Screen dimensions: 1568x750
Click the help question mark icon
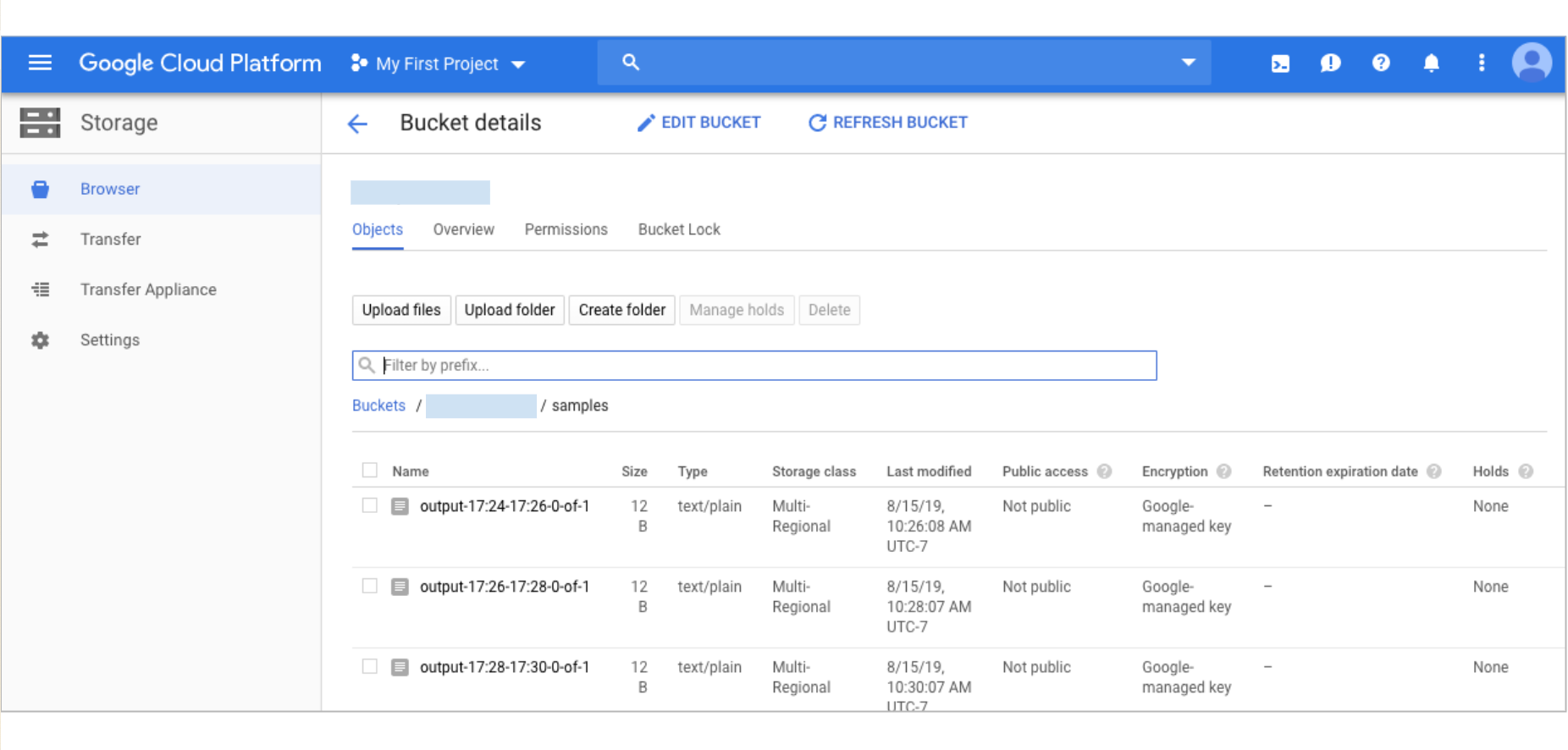pyautogui.click(x=1381, y=63)
